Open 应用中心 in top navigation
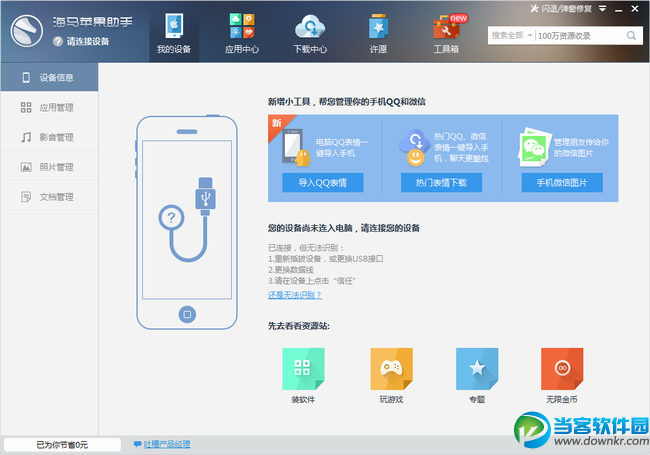The height and width of the screenshot is (455, 650). [242, 33]
